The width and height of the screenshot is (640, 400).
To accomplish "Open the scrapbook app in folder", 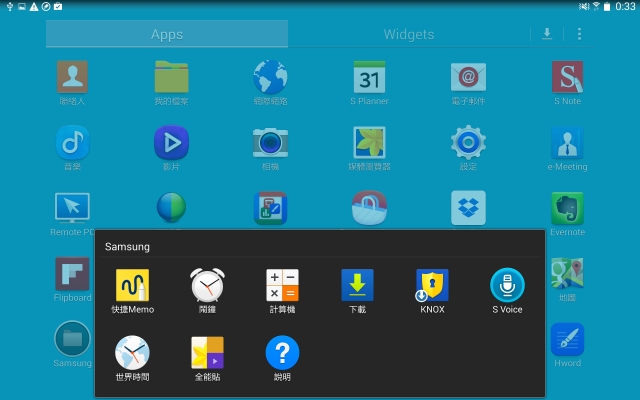I will coord(207,352).
